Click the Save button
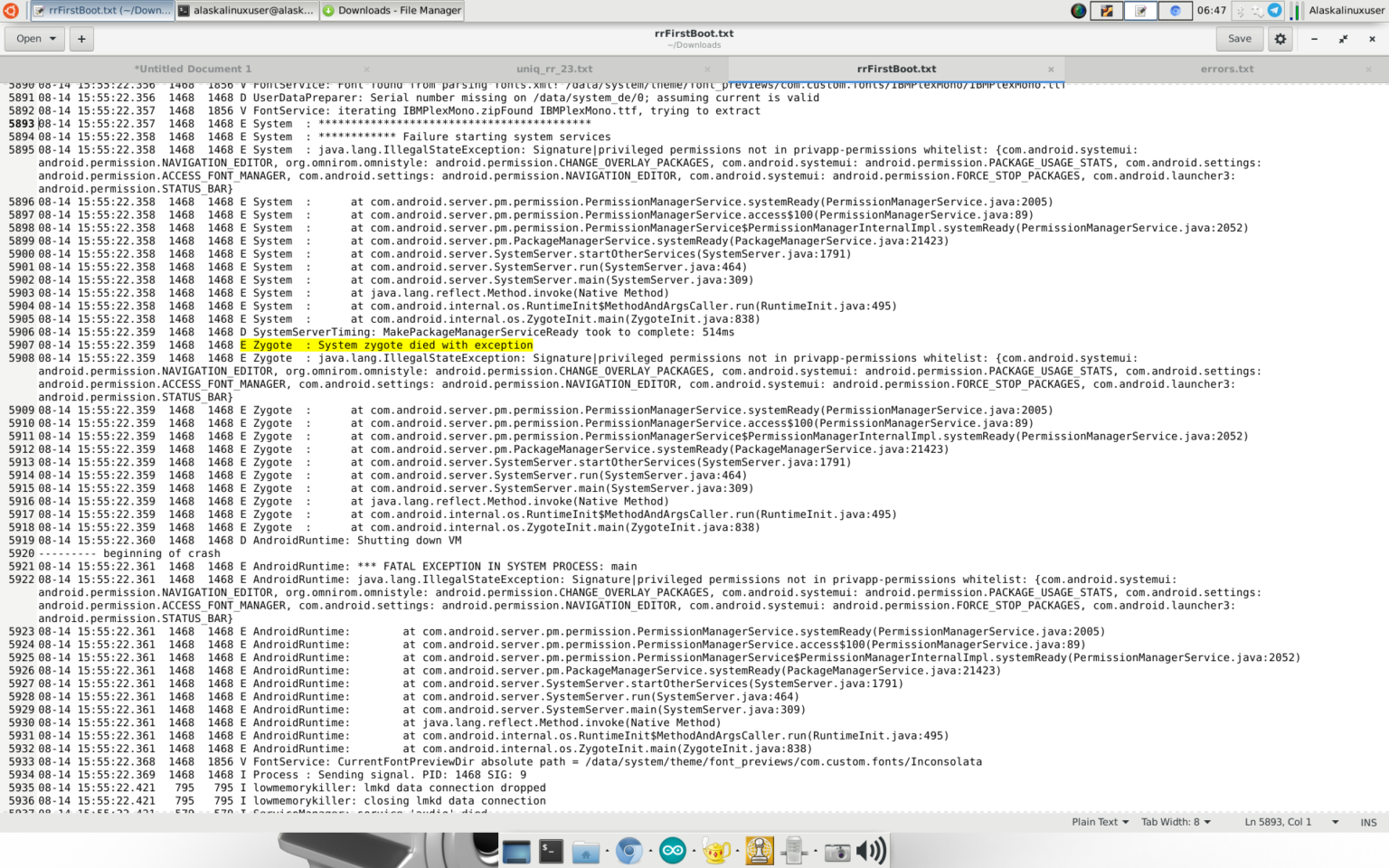This screenshot has height=868, width=1389. (x=1239, y=39)
